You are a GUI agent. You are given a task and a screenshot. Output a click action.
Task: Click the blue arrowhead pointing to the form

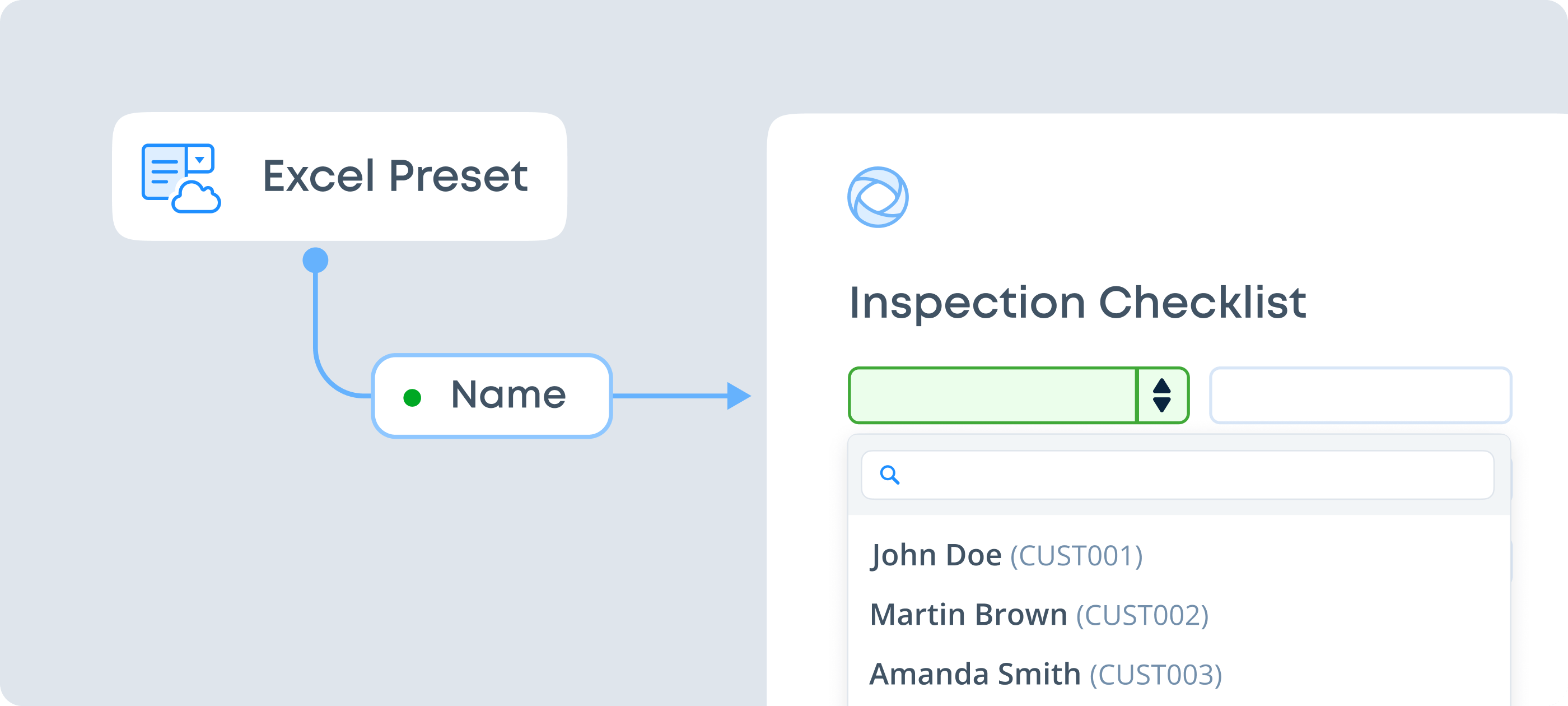pyautogui.click(x=738, y=396)
